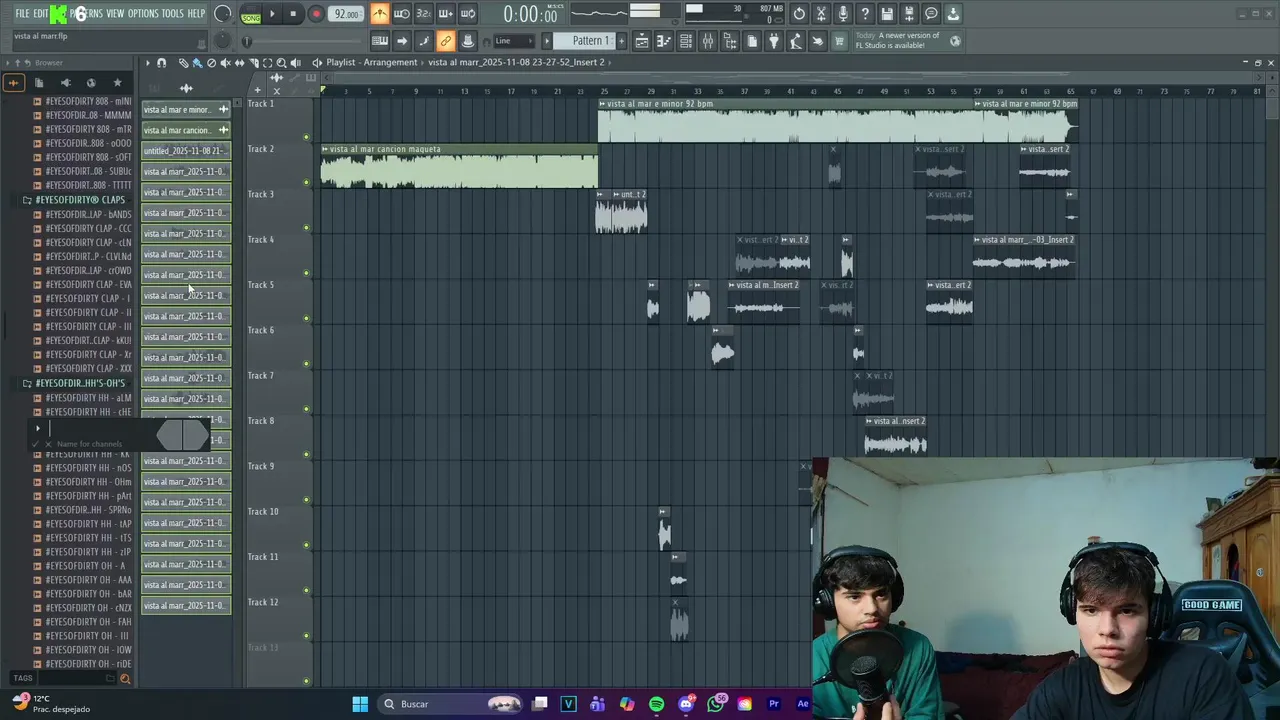Open the plugin picker plug icon
This screenshot has height=720, width=1280.
[x=774, y=41]
